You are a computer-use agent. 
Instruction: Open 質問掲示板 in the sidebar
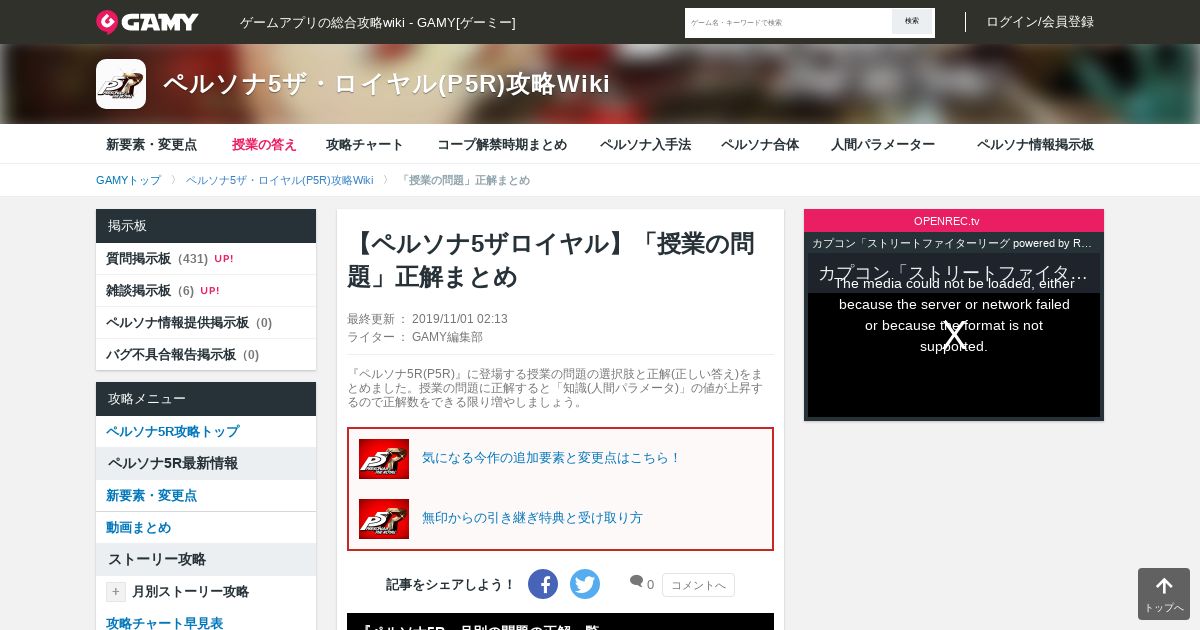point(206,259)
